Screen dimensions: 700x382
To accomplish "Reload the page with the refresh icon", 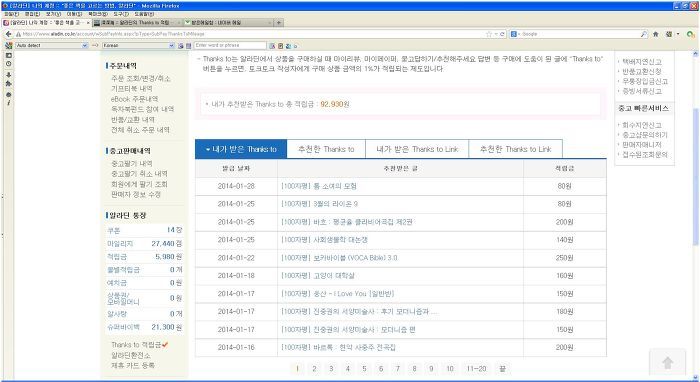I will click(x=503, y=34).
